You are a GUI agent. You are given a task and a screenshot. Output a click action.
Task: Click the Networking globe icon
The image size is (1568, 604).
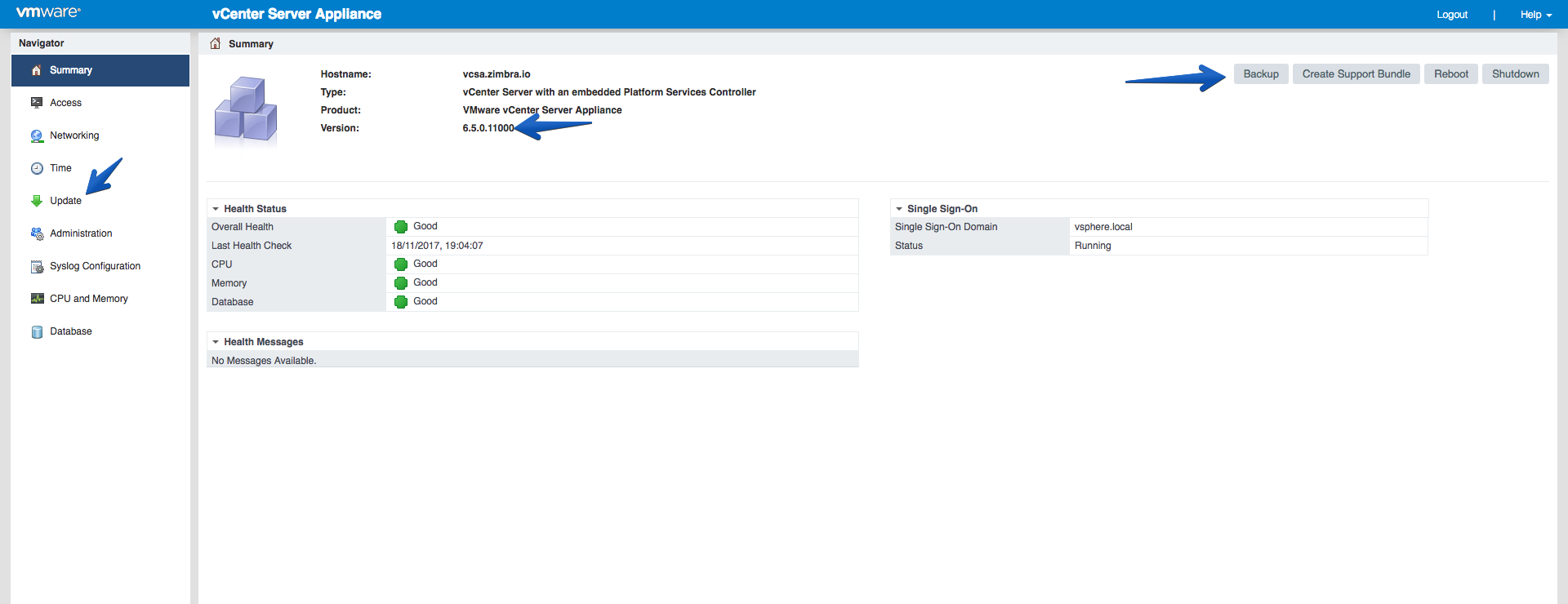point(37,135)
